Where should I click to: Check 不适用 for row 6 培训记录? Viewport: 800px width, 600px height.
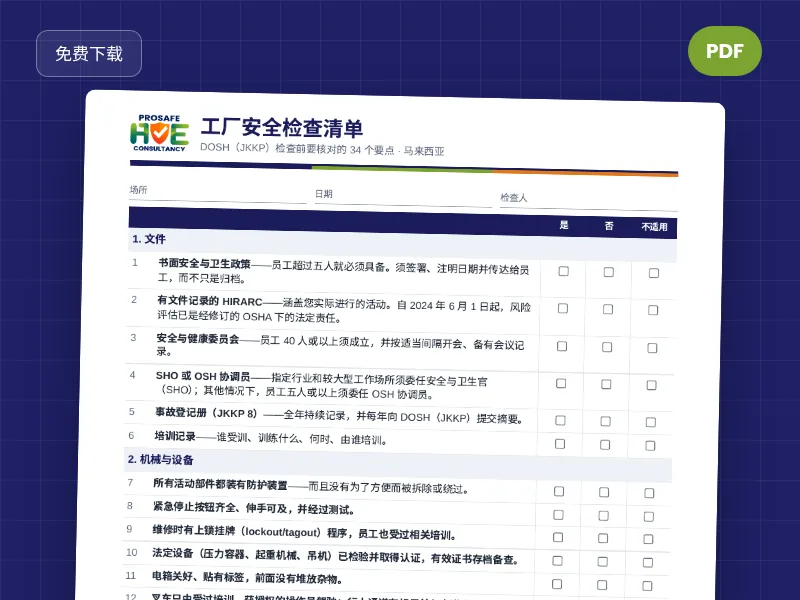[650, 446]
